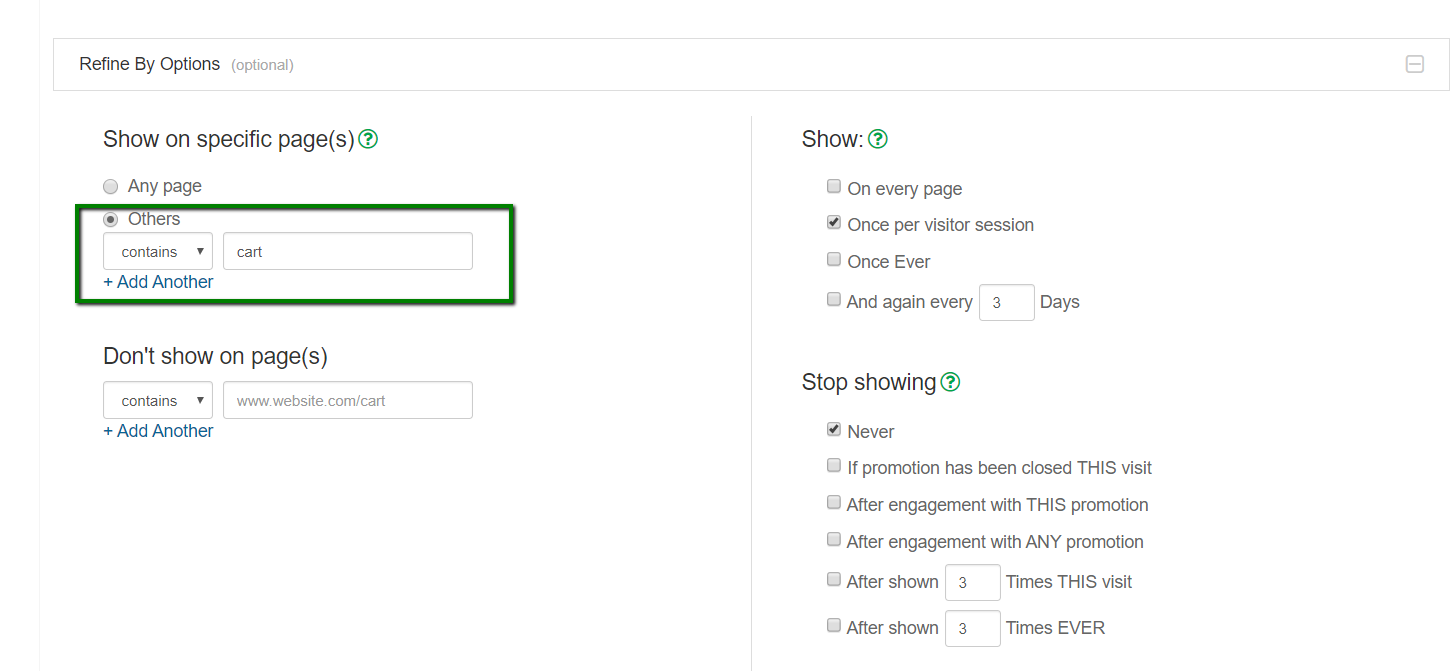Click Add Another under Show on specific pages
The height and width of the screenshot is (671, 1451).
158,282
